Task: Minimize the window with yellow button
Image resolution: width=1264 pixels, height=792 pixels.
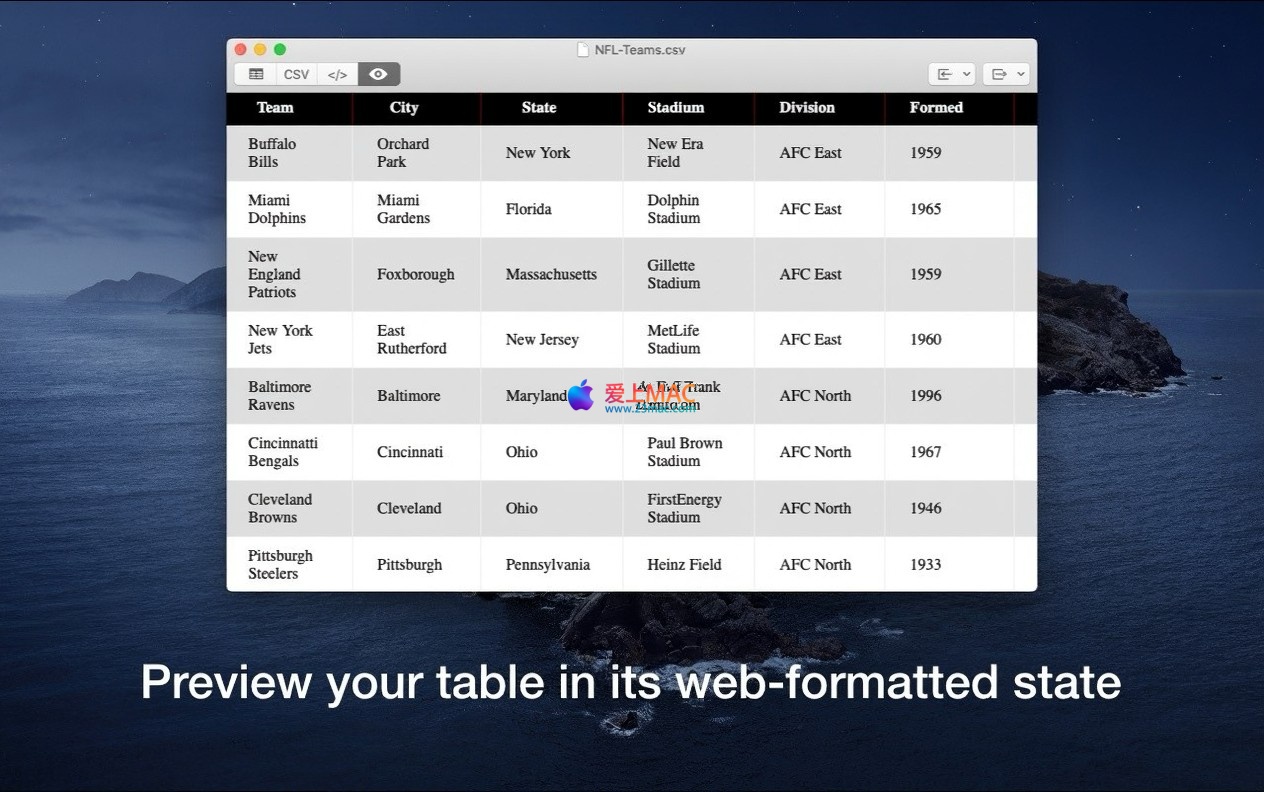Action: [260, 49]
